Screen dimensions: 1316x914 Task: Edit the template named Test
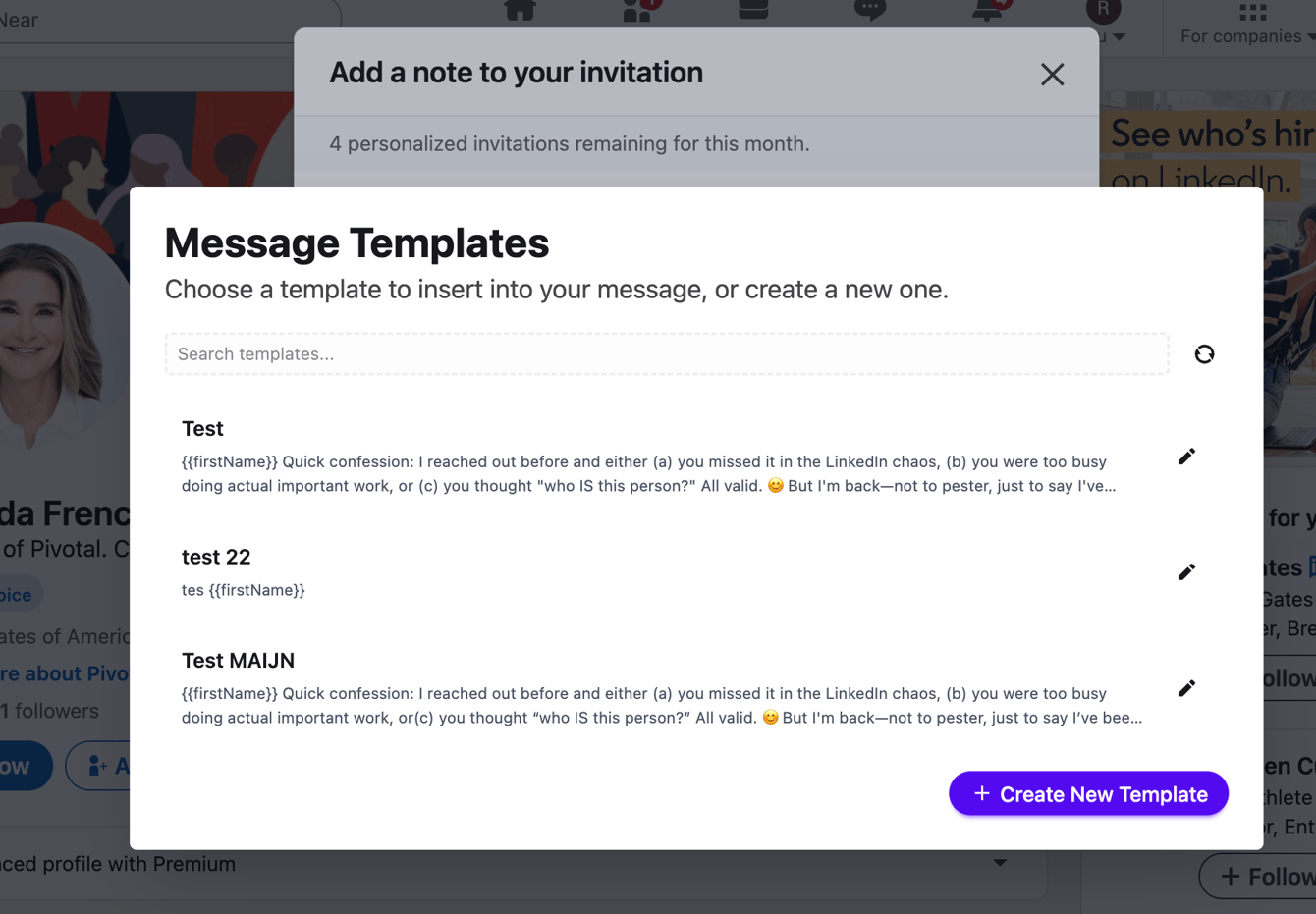[1185, 456]
